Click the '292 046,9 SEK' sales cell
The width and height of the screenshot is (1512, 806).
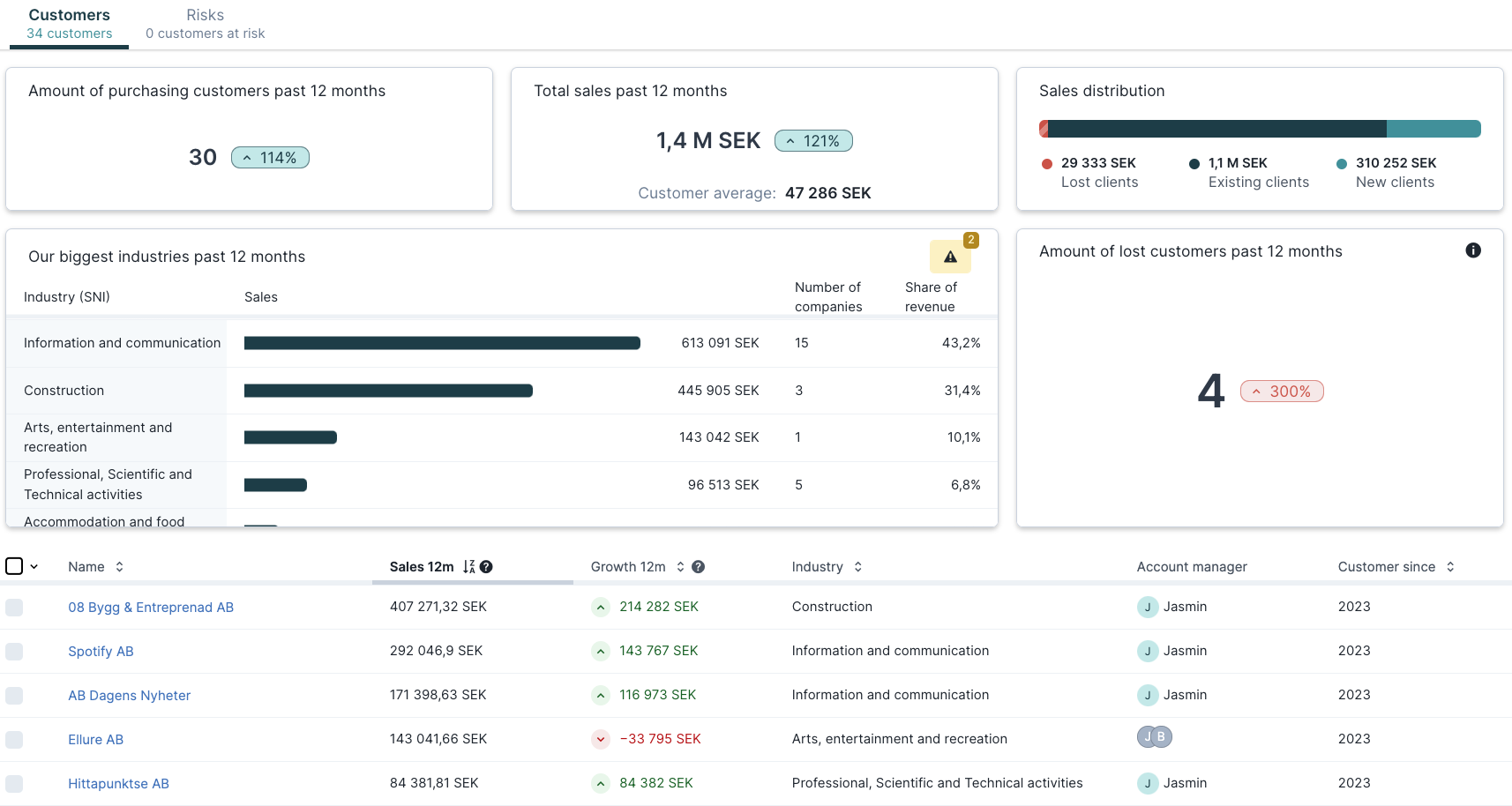436,651
